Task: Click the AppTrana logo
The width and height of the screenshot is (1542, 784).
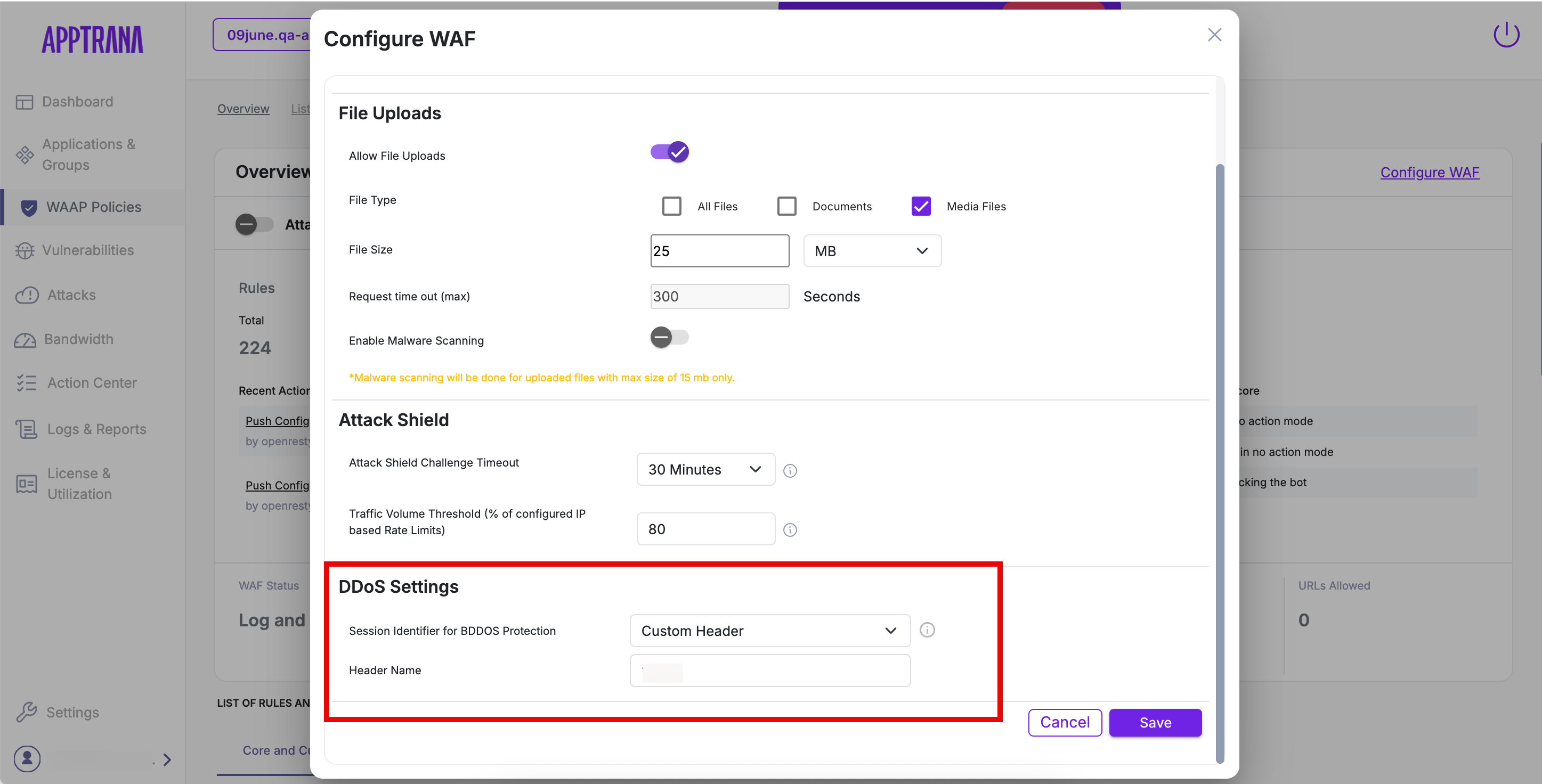Action: (92, 39)
